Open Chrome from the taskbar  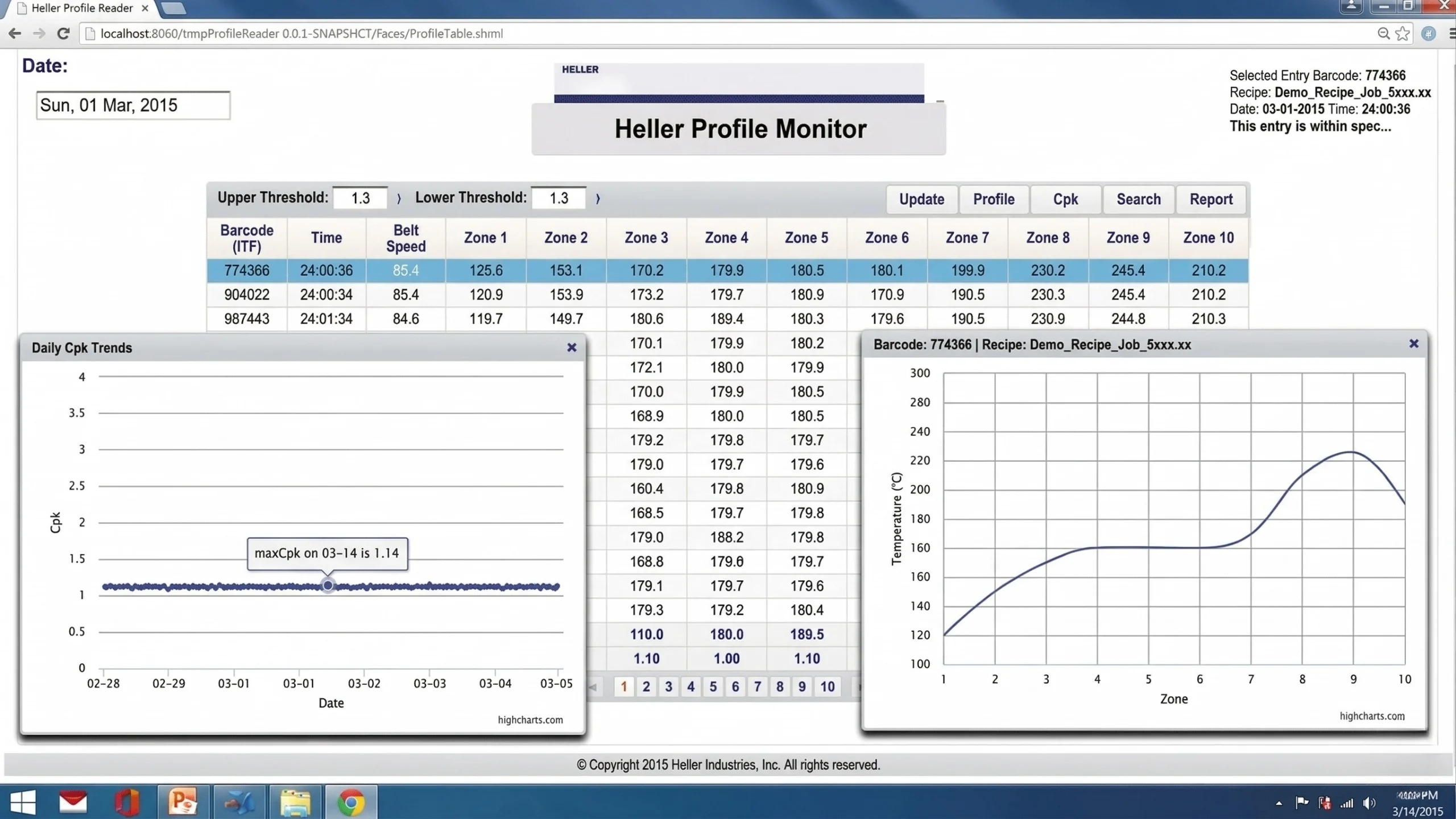pyautogui.click(x=351, y=803)
